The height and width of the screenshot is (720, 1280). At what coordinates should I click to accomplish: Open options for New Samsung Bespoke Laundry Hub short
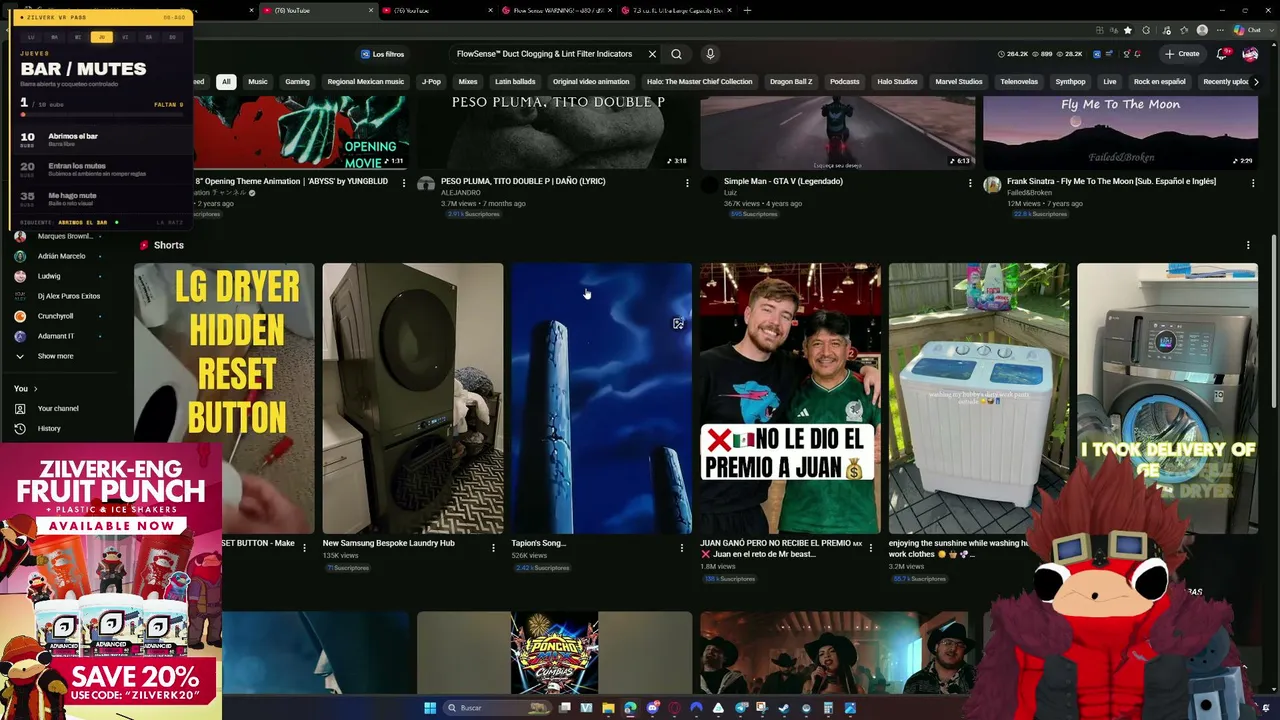pyautogui.click(x=493, y=547)
